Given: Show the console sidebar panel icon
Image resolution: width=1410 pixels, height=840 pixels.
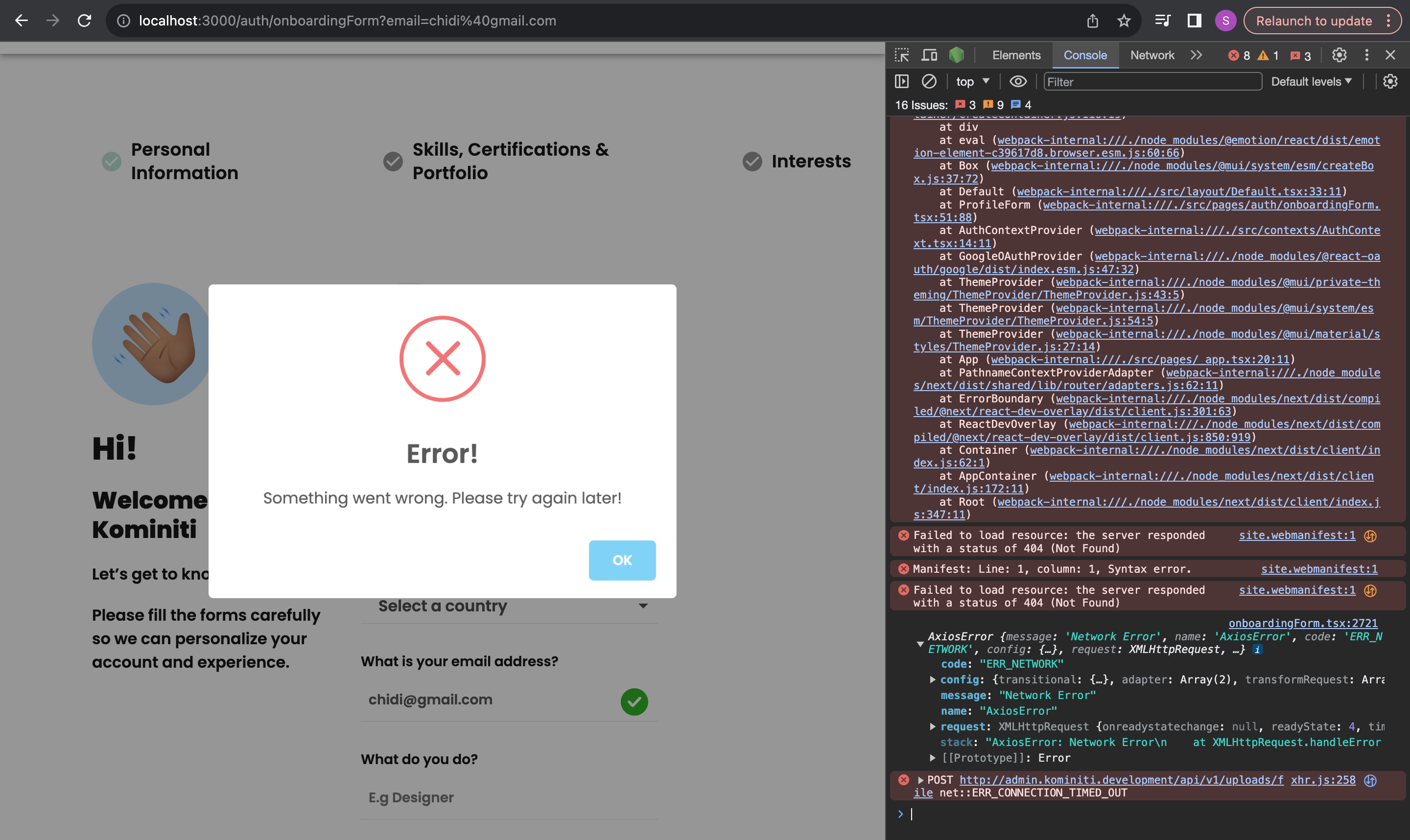Looking at the screenshot, I should pyautogui.click(x=902, y=82).
